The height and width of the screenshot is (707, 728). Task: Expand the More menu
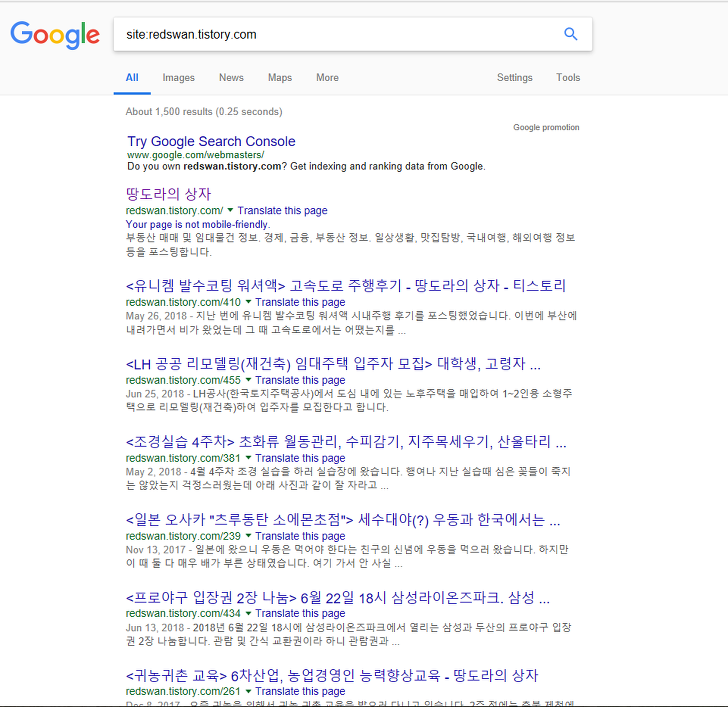pos(327,78)
